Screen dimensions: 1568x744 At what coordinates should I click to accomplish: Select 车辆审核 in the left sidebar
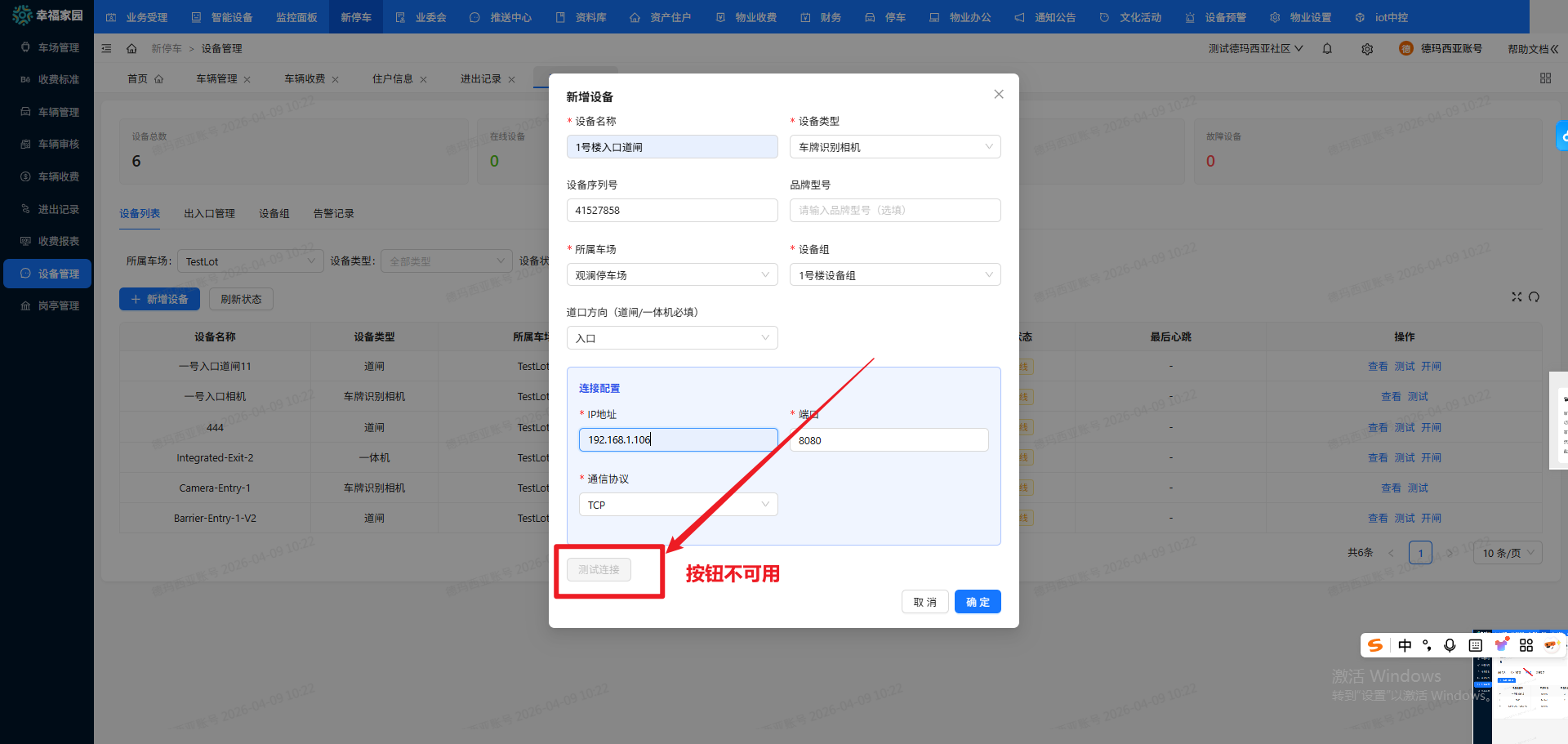pyautogui.click(x=58, y=145)
